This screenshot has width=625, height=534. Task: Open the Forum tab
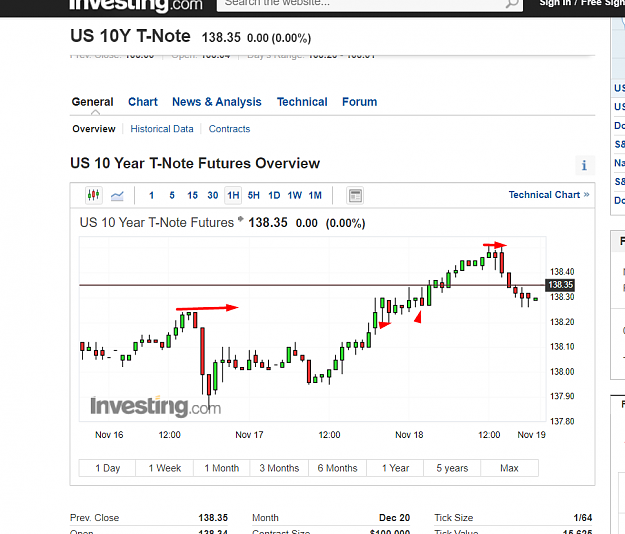(x=360, y=102)
